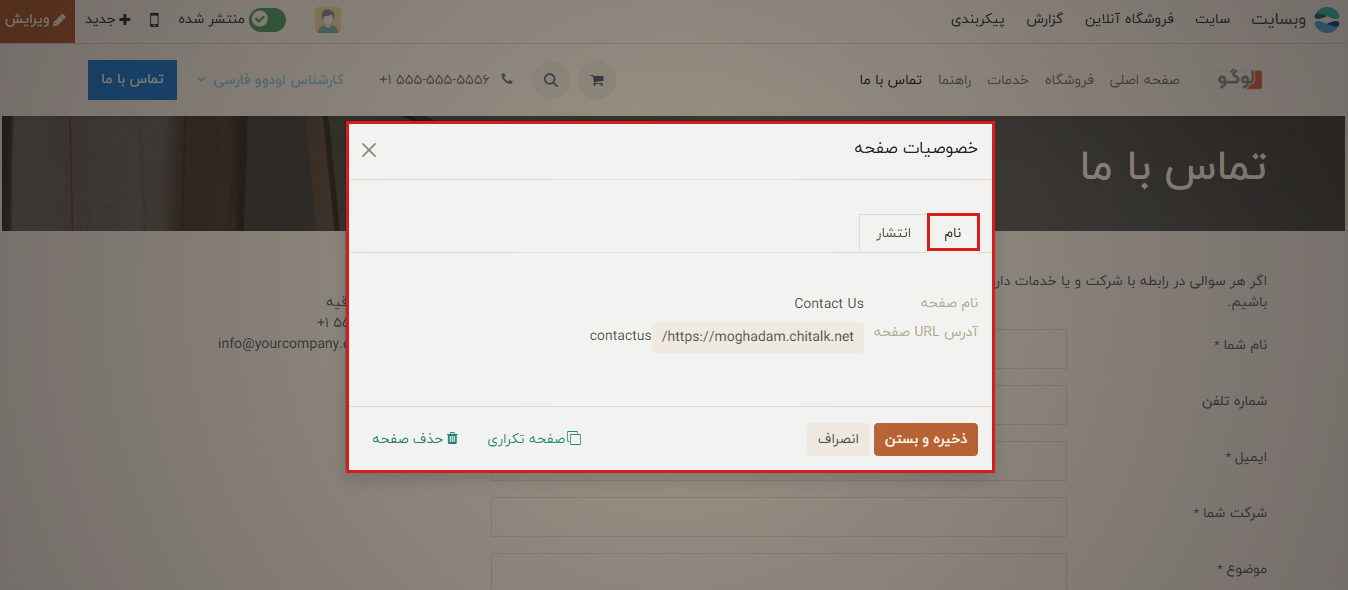Click the شرکت شما label
The image size is (1348, 590).
click(1230, 513)
